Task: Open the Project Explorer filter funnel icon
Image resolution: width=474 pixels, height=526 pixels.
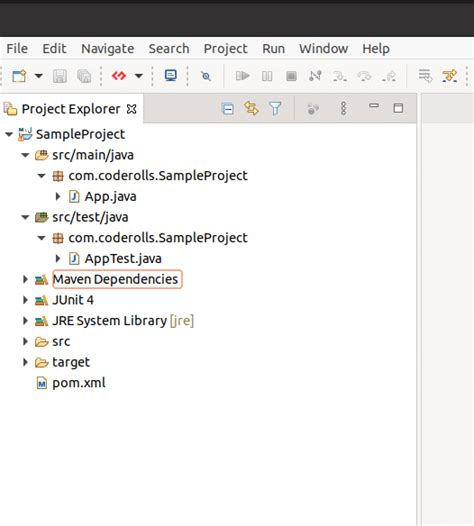Action: pyautogui.click(x=275, y=109)
